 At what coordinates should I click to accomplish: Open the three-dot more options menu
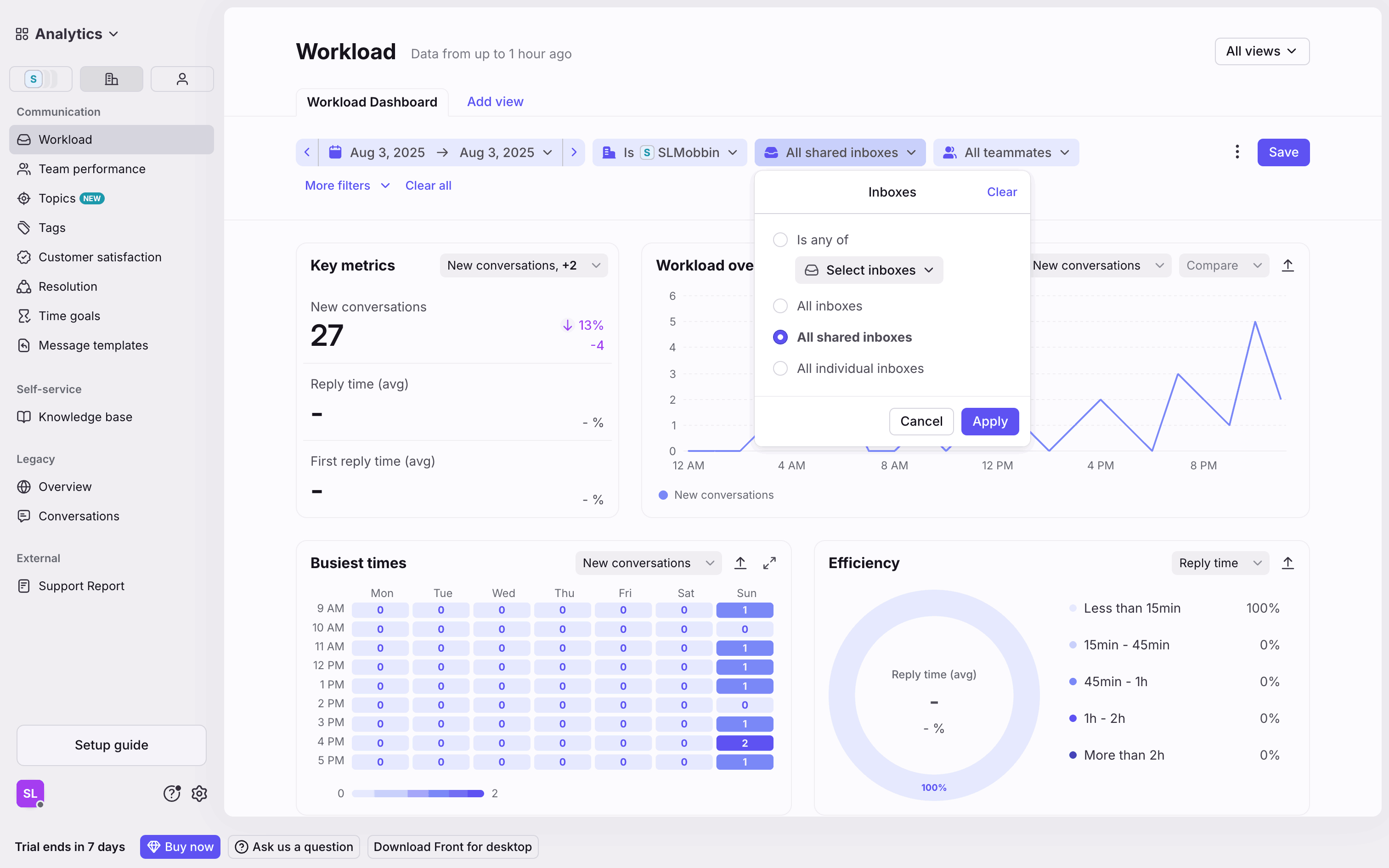pyautogui.click(x=1237, y=152)
